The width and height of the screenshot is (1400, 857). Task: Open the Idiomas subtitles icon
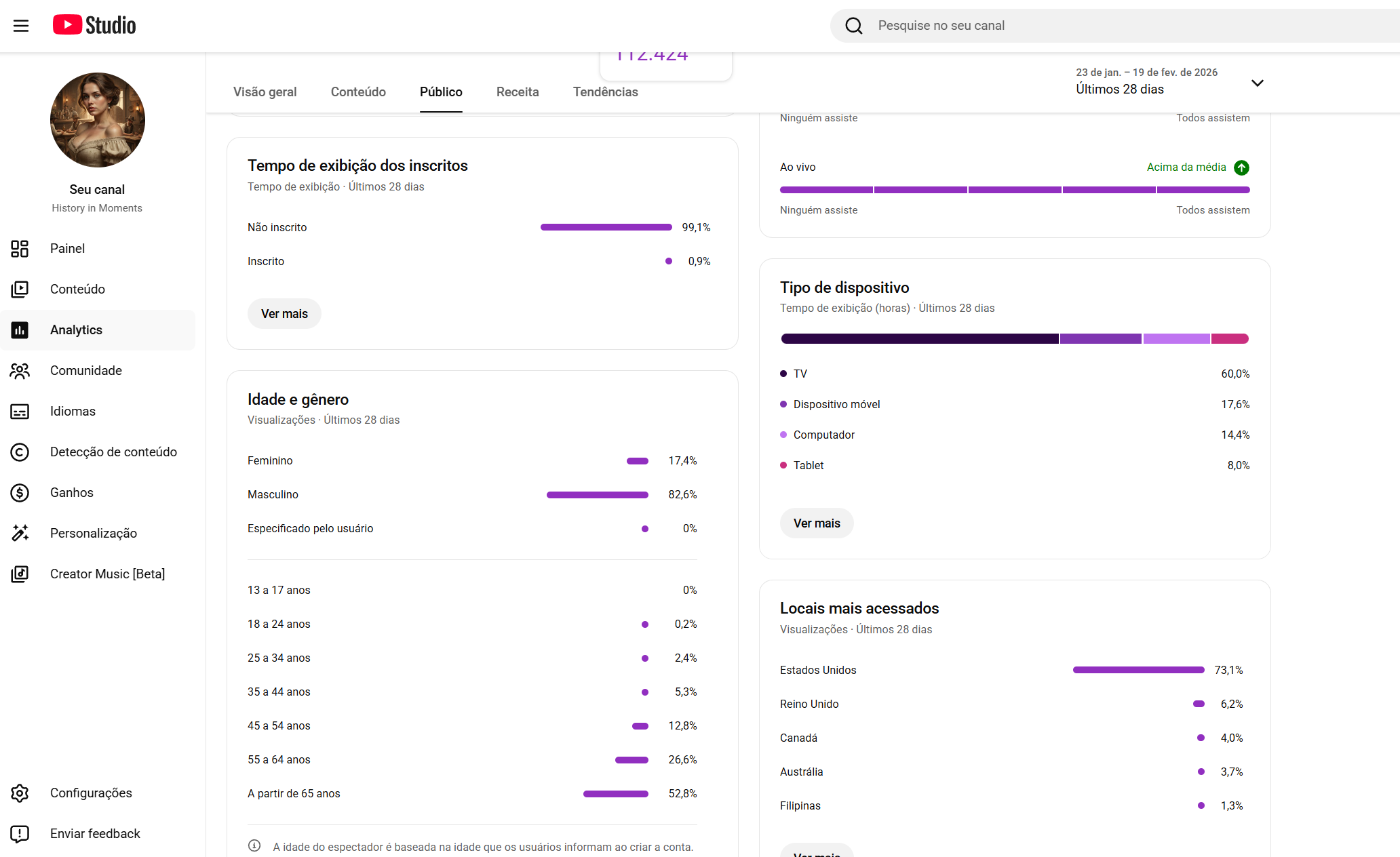tap(20, 412)
